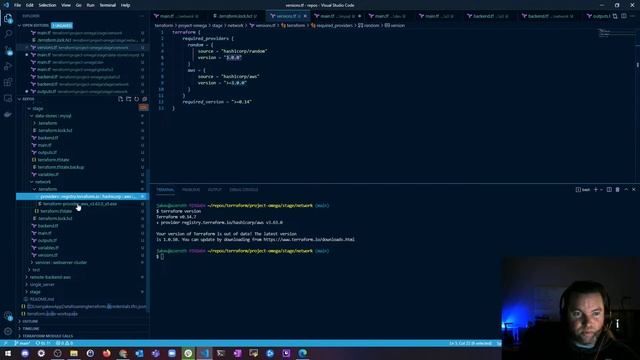
Task: Expand the services / webserver-cluster folder
Action: [31, 263]
